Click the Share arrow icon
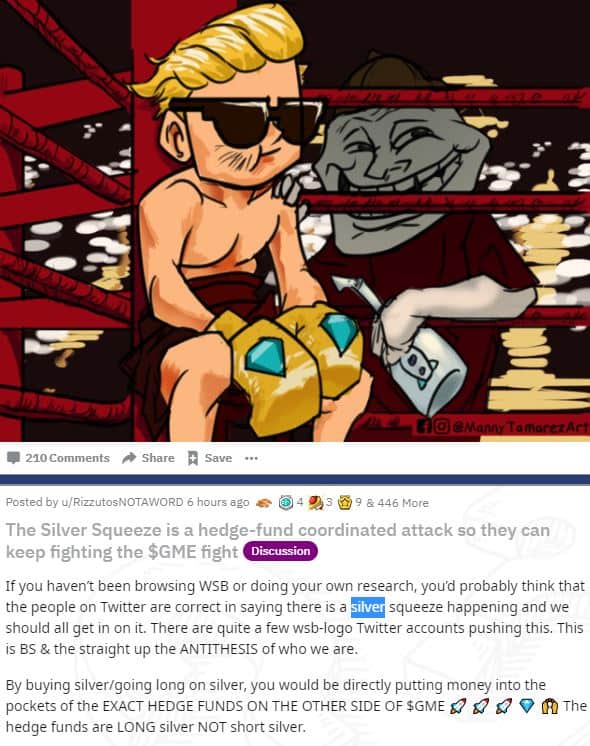Image resolution: width=590 pixels, height=746 pixels. (129, 458)
